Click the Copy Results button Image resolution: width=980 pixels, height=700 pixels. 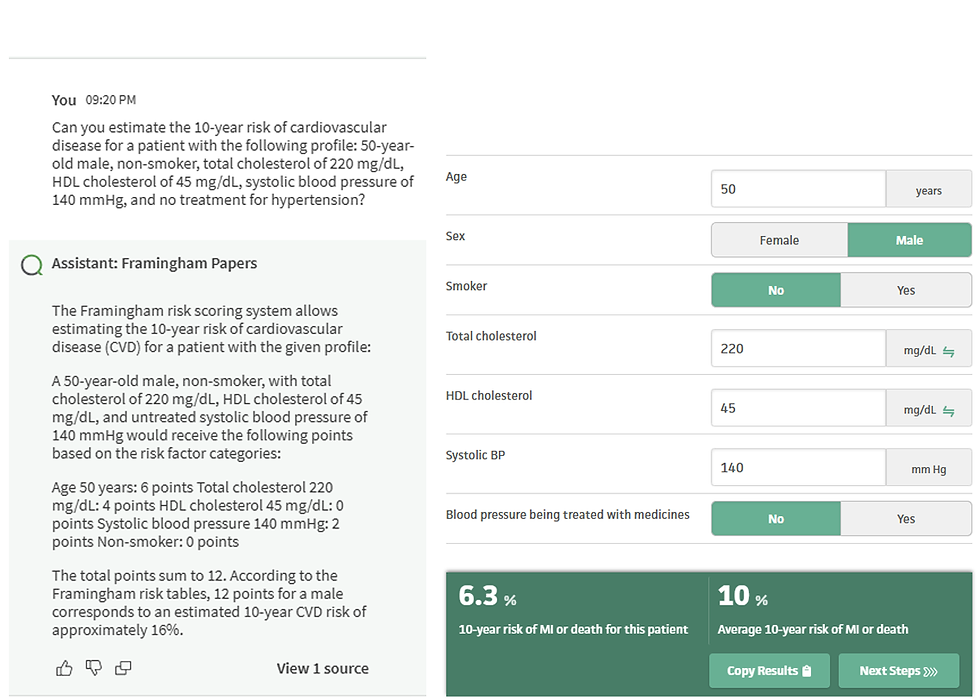(x=769, y=671)
